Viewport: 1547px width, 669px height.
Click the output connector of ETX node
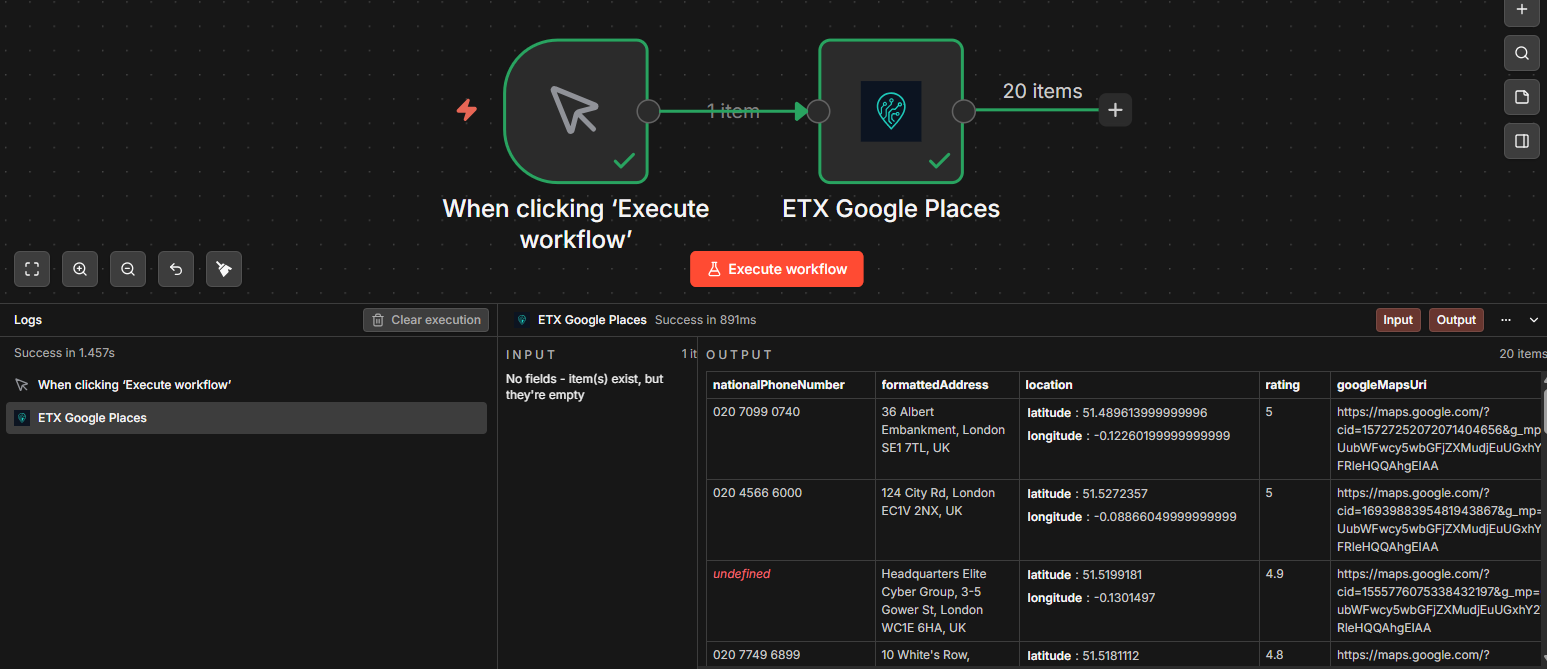pos(964,111)
